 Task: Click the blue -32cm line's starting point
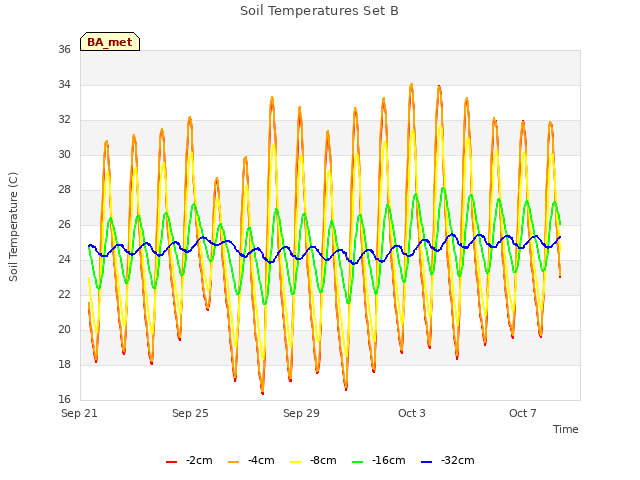pos(89,246)
